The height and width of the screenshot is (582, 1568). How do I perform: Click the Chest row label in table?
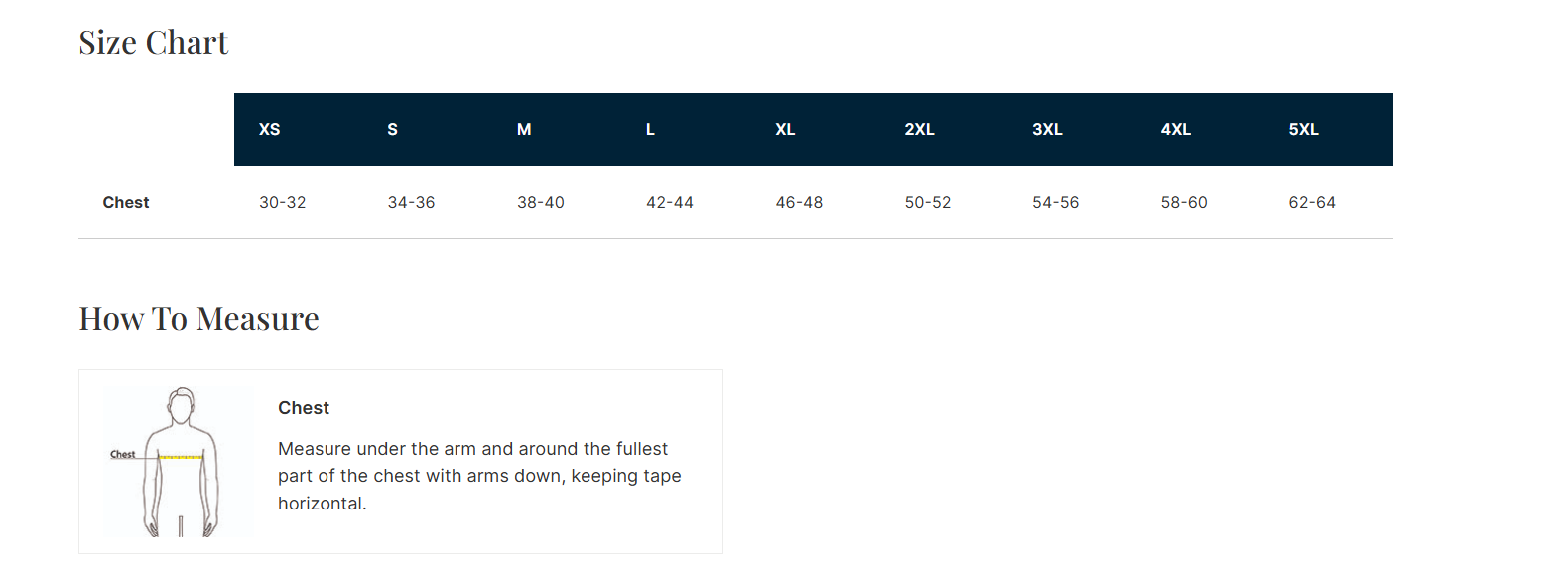point(126,203)
